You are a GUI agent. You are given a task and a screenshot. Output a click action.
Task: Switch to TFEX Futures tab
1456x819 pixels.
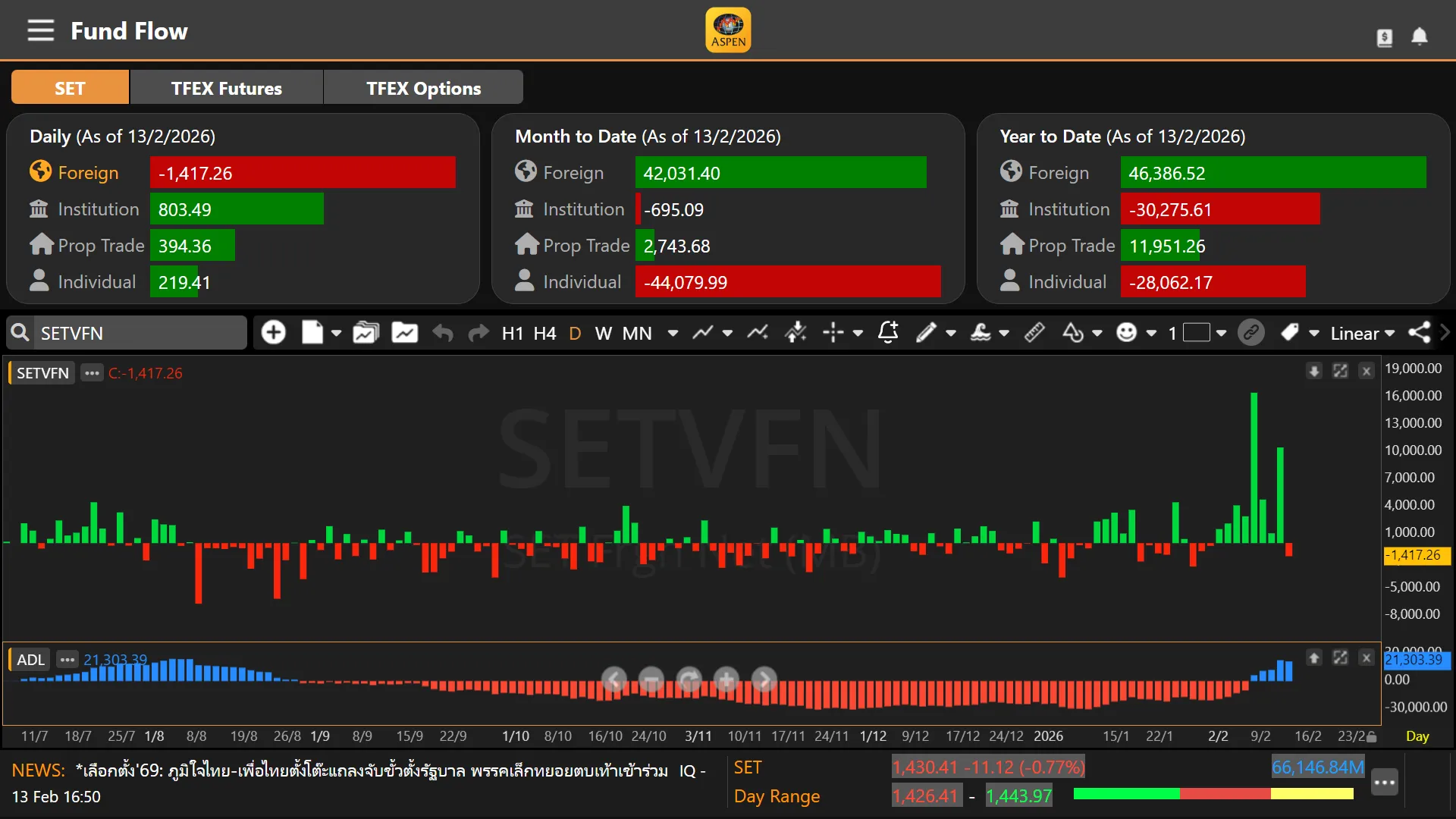pos(226,88)
